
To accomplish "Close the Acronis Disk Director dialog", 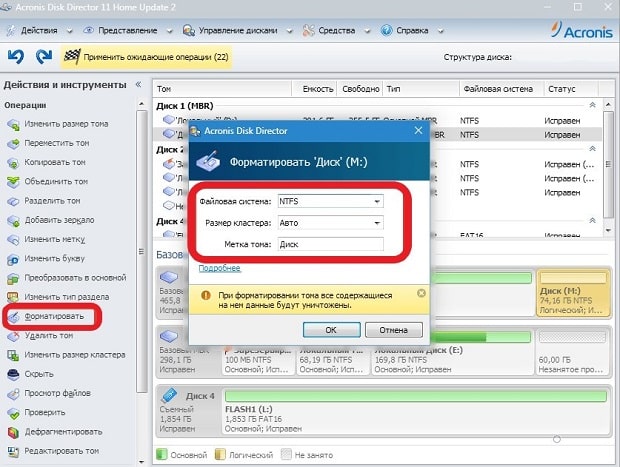I will pos(418,130).
